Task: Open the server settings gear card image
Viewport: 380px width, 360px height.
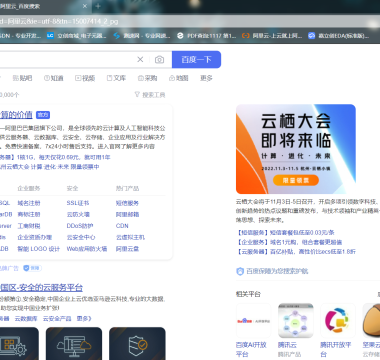Action: click(x=19, y=344)
